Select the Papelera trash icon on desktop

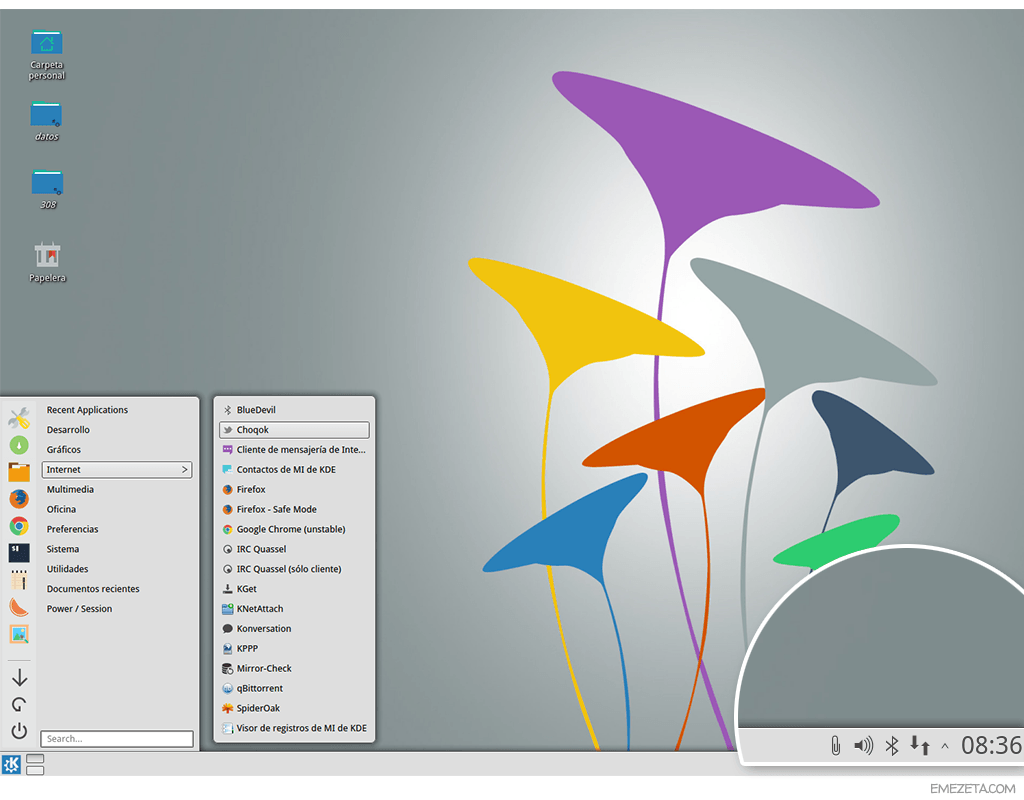click(47, 263)
